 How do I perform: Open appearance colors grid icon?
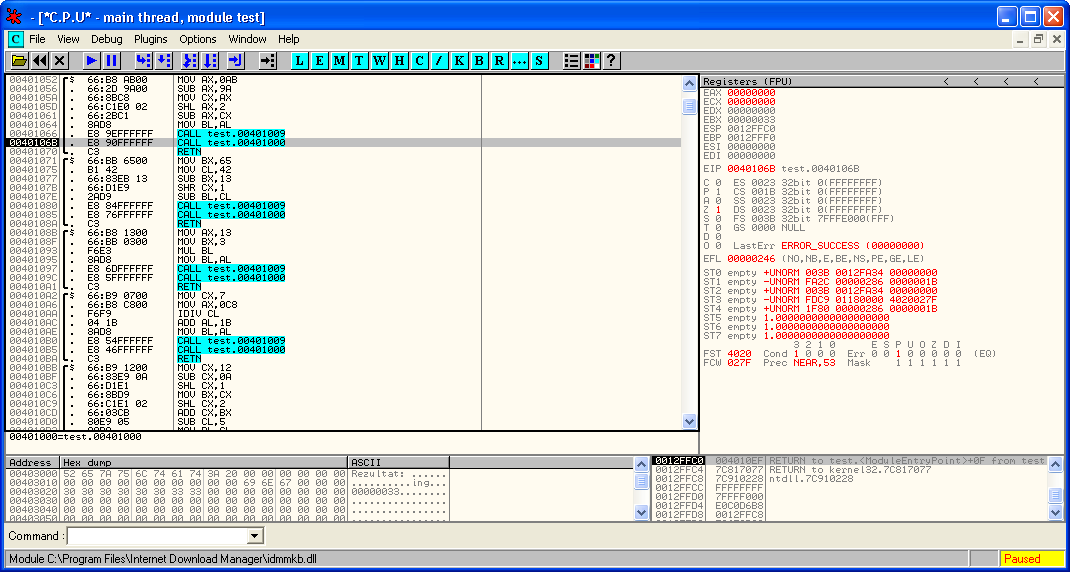[x=592, y=61]
